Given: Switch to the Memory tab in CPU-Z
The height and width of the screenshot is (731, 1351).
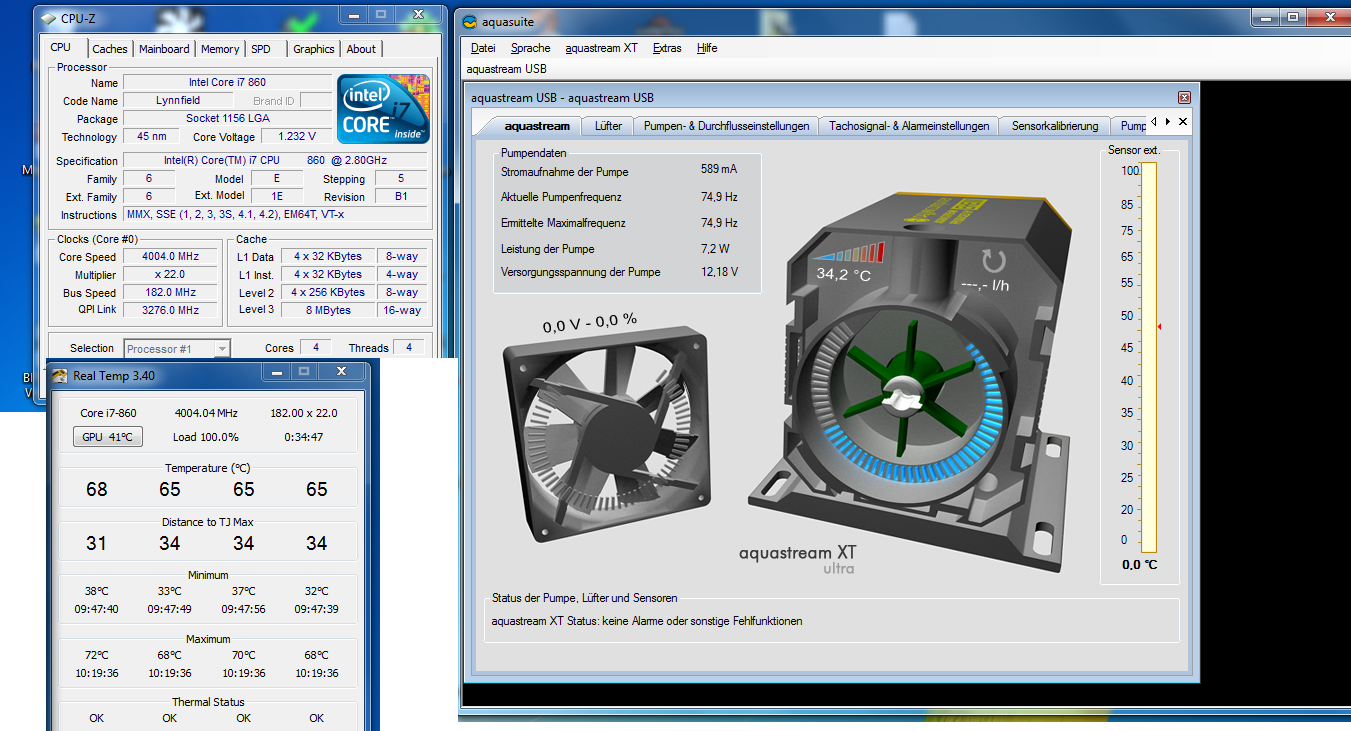Looking at the screenshot, I should click(x=220, y=49).
